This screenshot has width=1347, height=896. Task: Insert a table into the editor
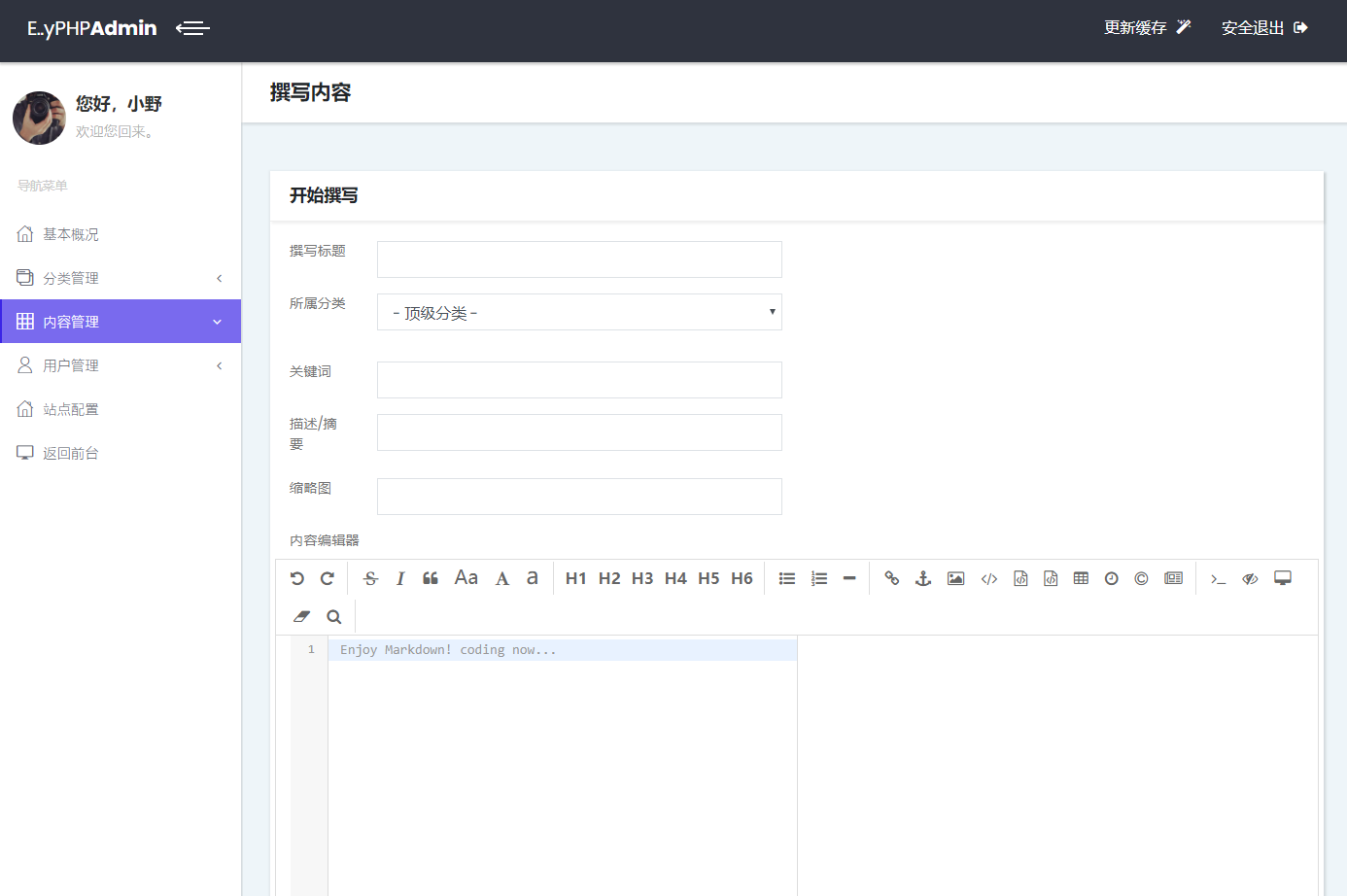pyautogui.click(x=1081, y=578)
